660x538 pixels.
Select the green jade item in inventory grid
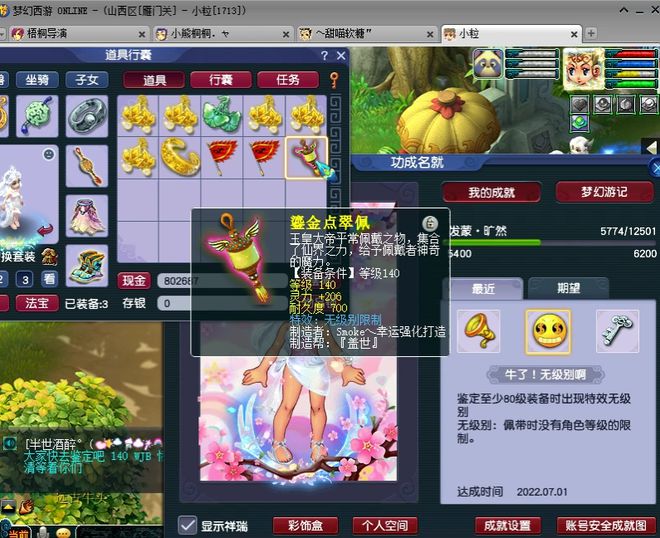[x=222, y=116]
